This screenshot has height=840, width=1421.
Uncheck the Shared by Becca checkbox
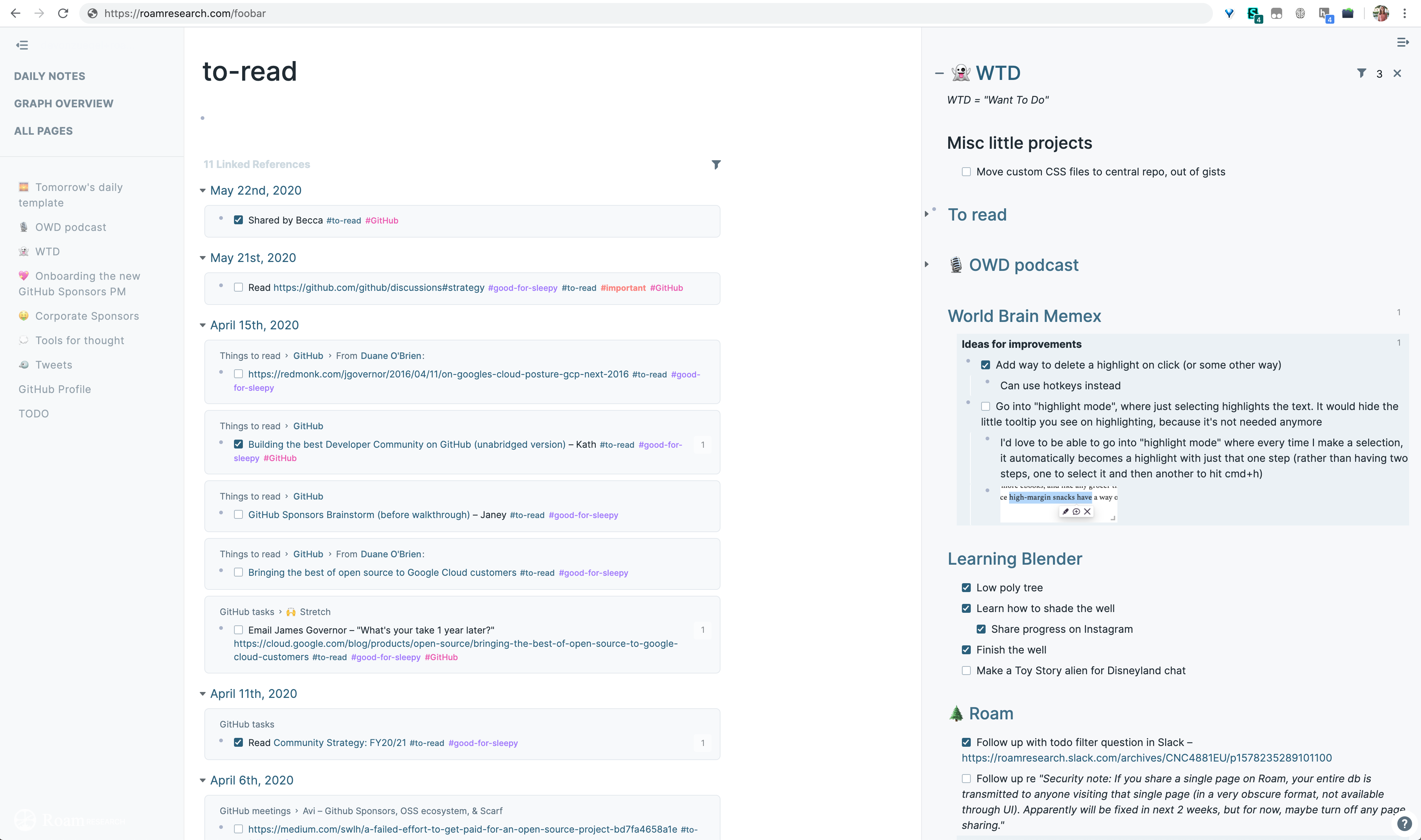point(238,220)
